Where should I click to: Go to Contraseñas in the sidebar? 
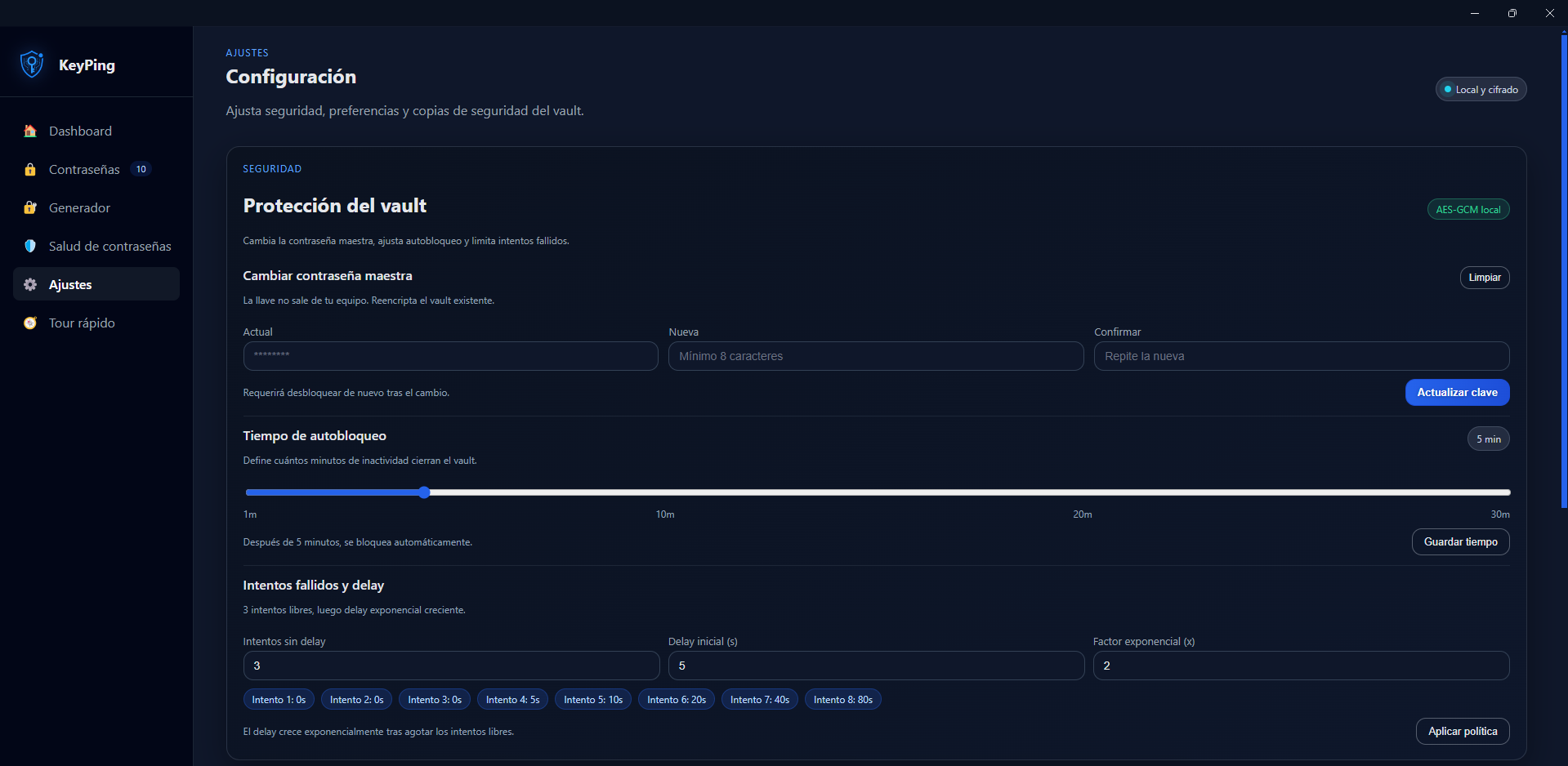(96, 170)
